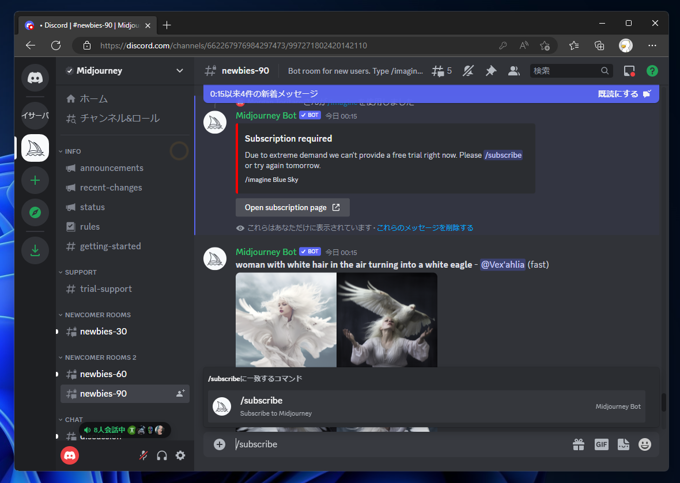Open the status channel

click(x=125, y=207)
